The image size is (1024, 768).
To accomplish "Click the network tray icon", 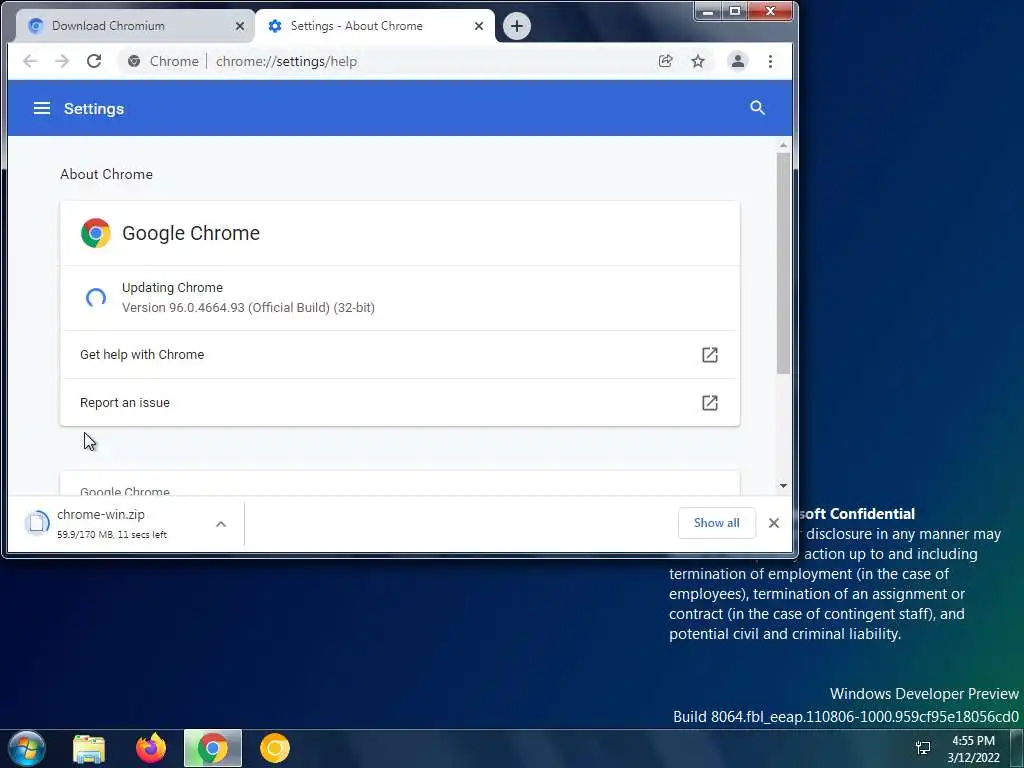I will (x=923, y=748).
